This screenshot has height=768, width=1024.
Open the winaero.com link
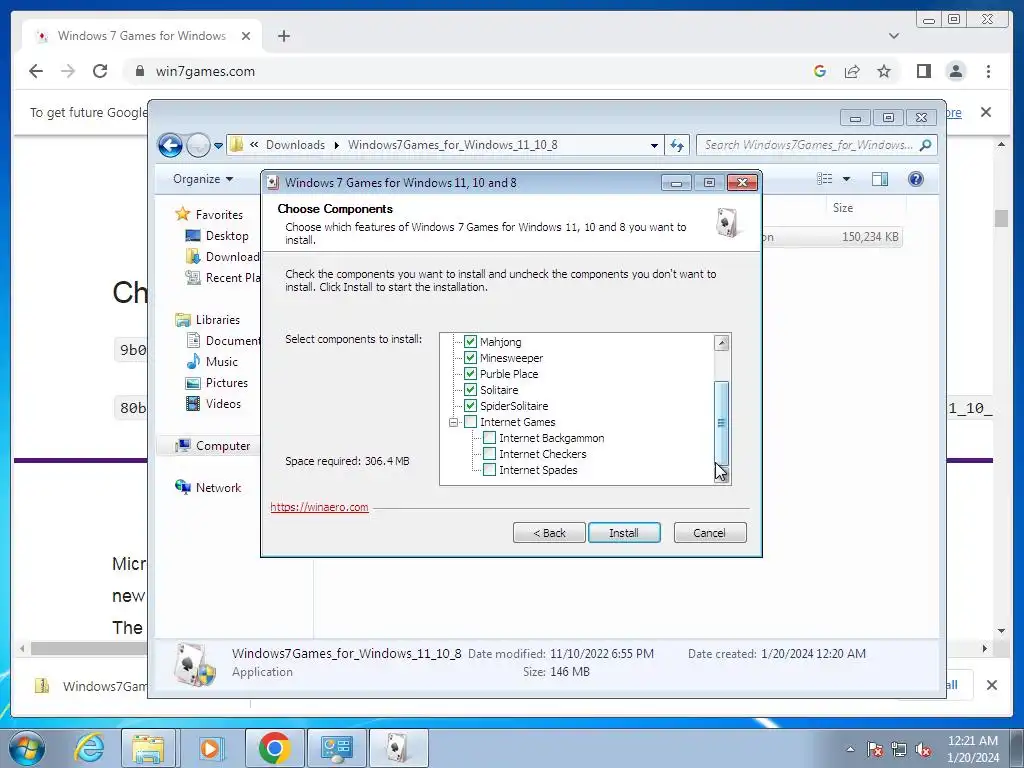(x=319, y=507)
